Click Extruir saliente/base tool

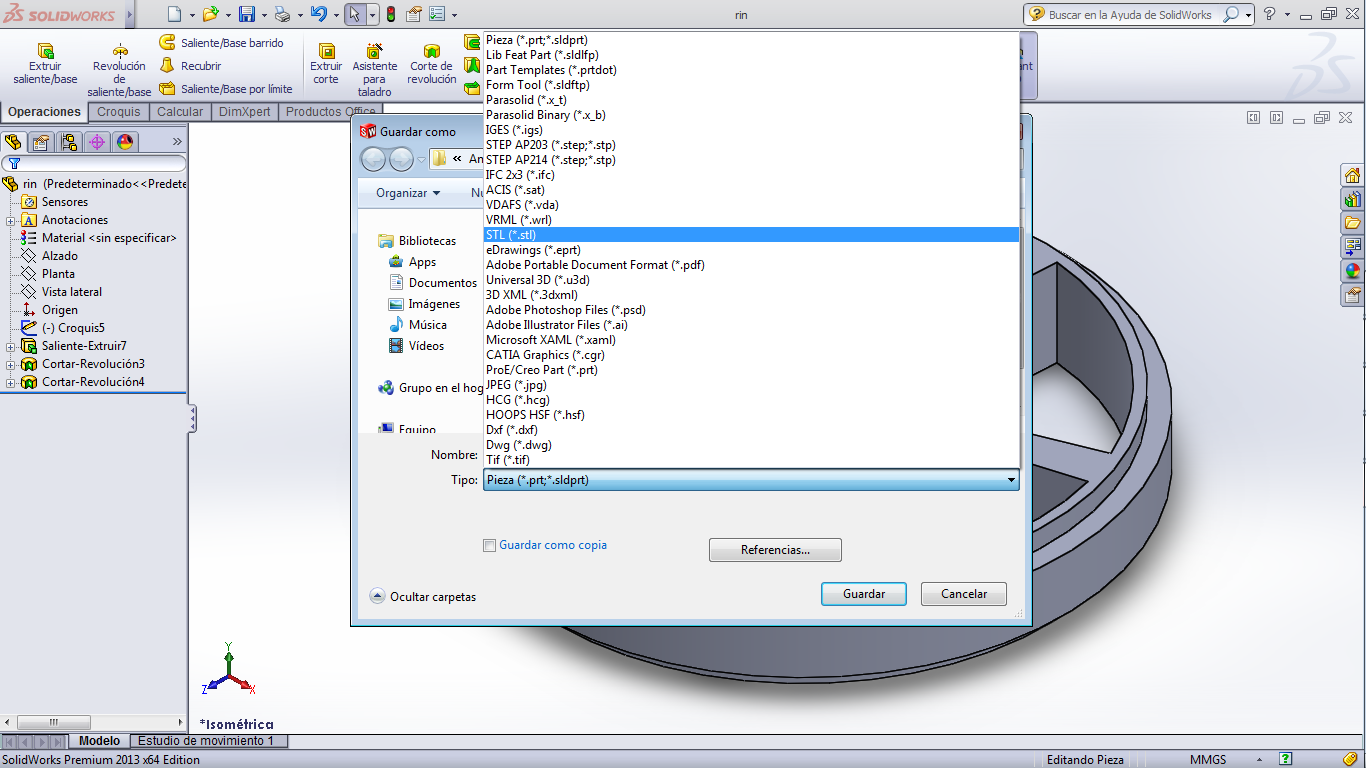click(45, 64)
